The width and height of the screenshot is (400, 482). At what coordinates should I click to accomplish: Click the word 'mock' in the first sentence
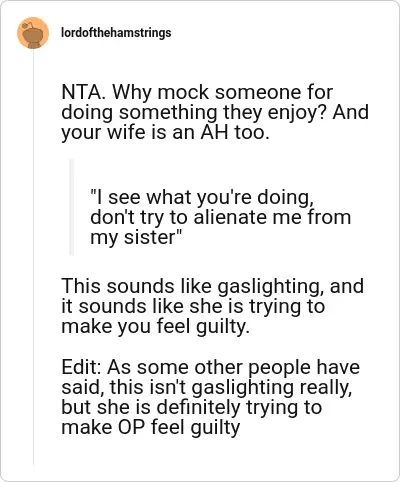[183, 92]
